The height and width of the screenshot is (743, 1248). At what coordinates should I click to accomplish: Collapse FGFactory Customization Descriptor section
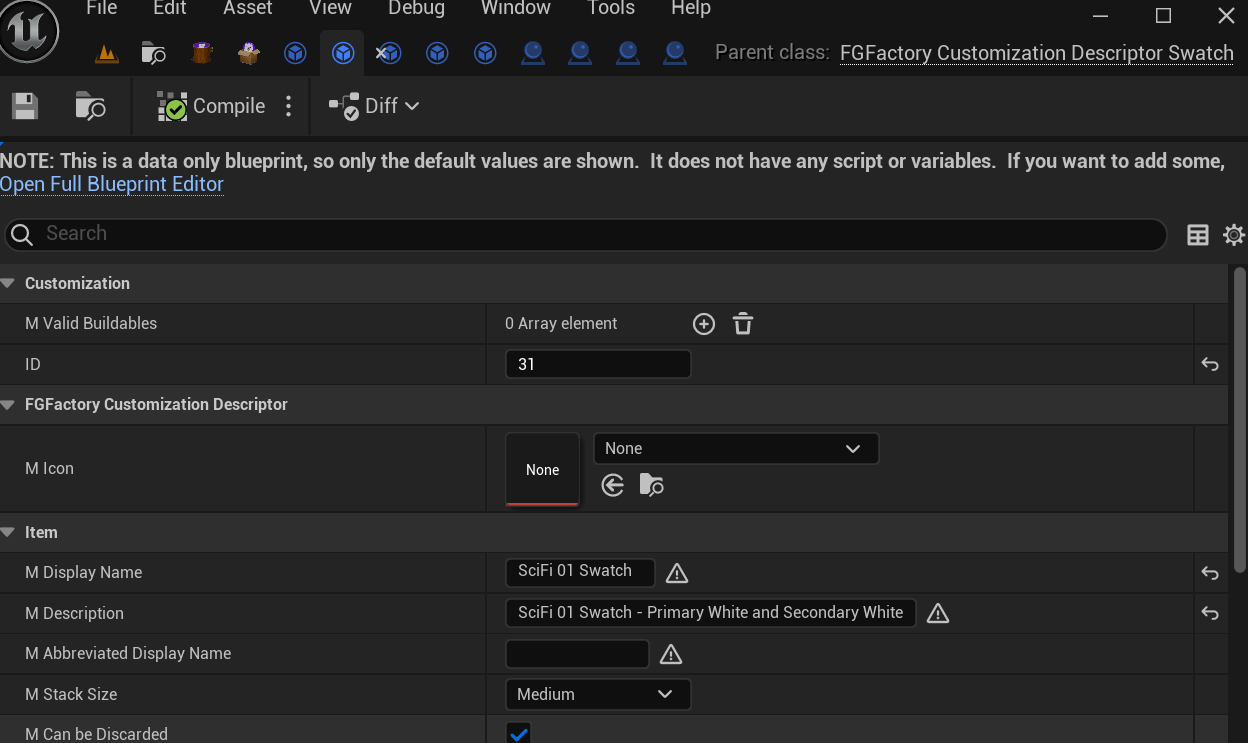point(8,405)
